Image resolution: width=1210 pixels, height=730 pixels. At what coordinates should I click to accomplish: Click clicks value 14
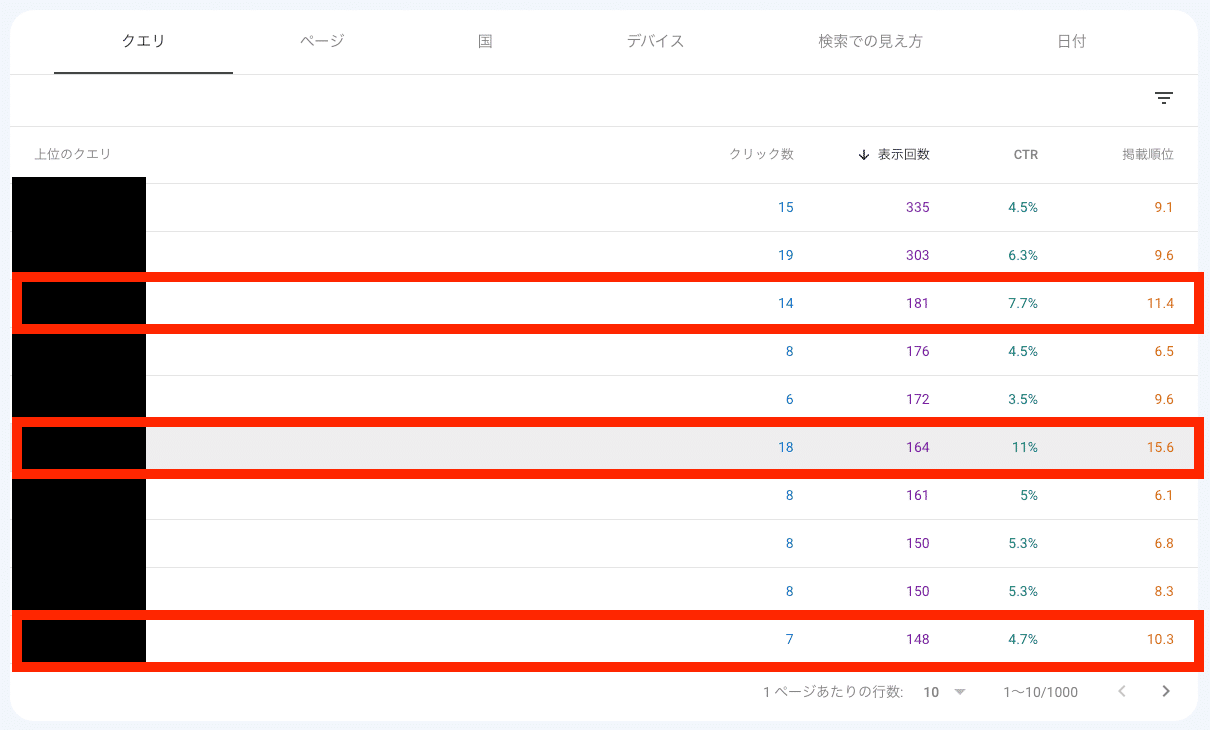coord(786,303)
